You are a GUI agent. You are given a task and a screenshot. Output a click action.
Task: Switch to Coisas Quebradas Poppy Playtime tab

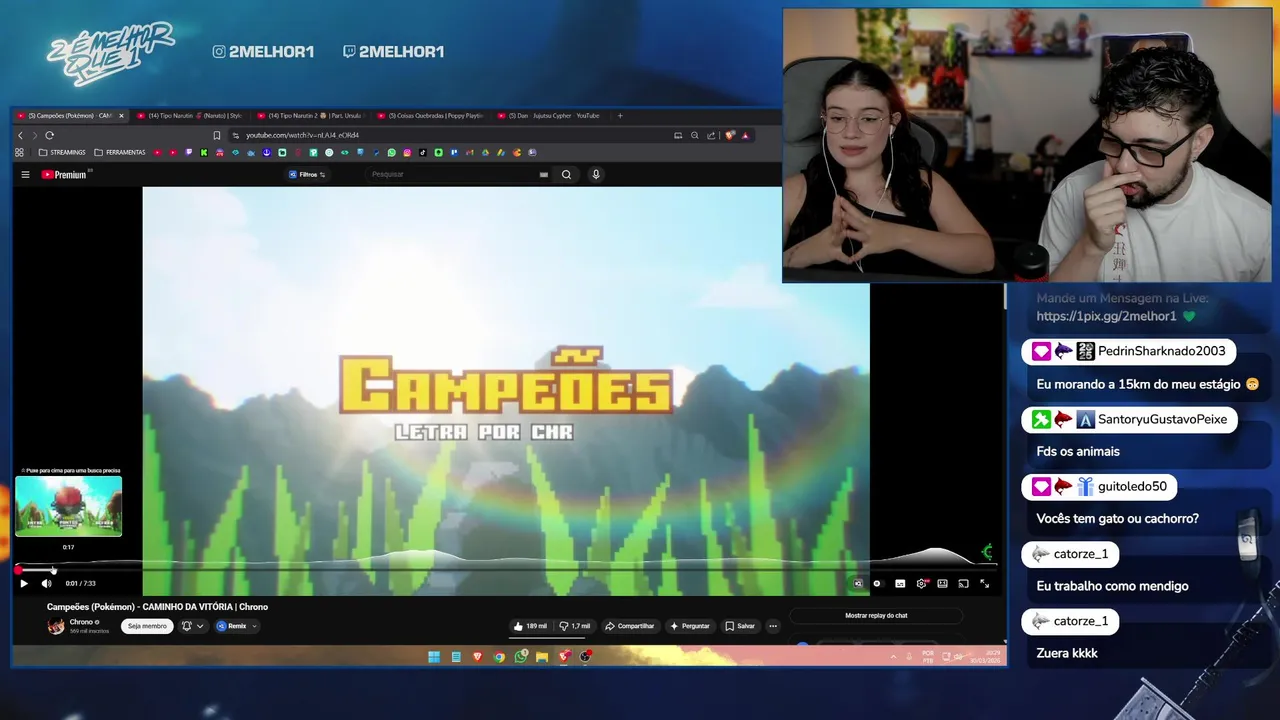431,115
